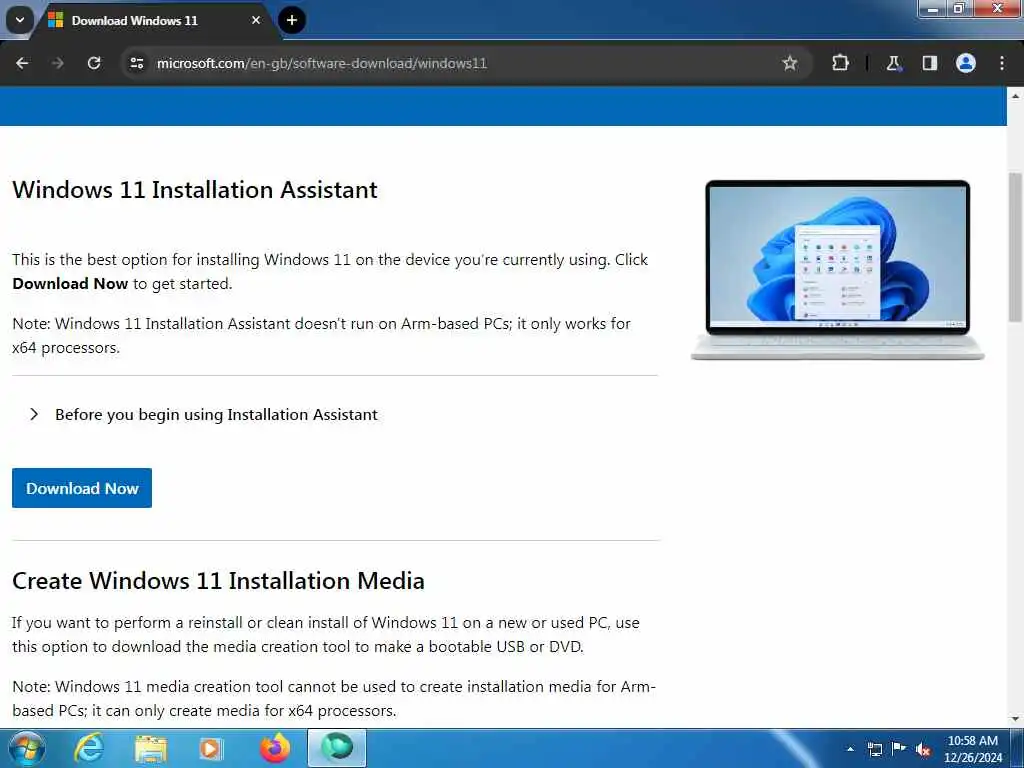
Task: Open the network tray icon
Action: coord(874,749)
